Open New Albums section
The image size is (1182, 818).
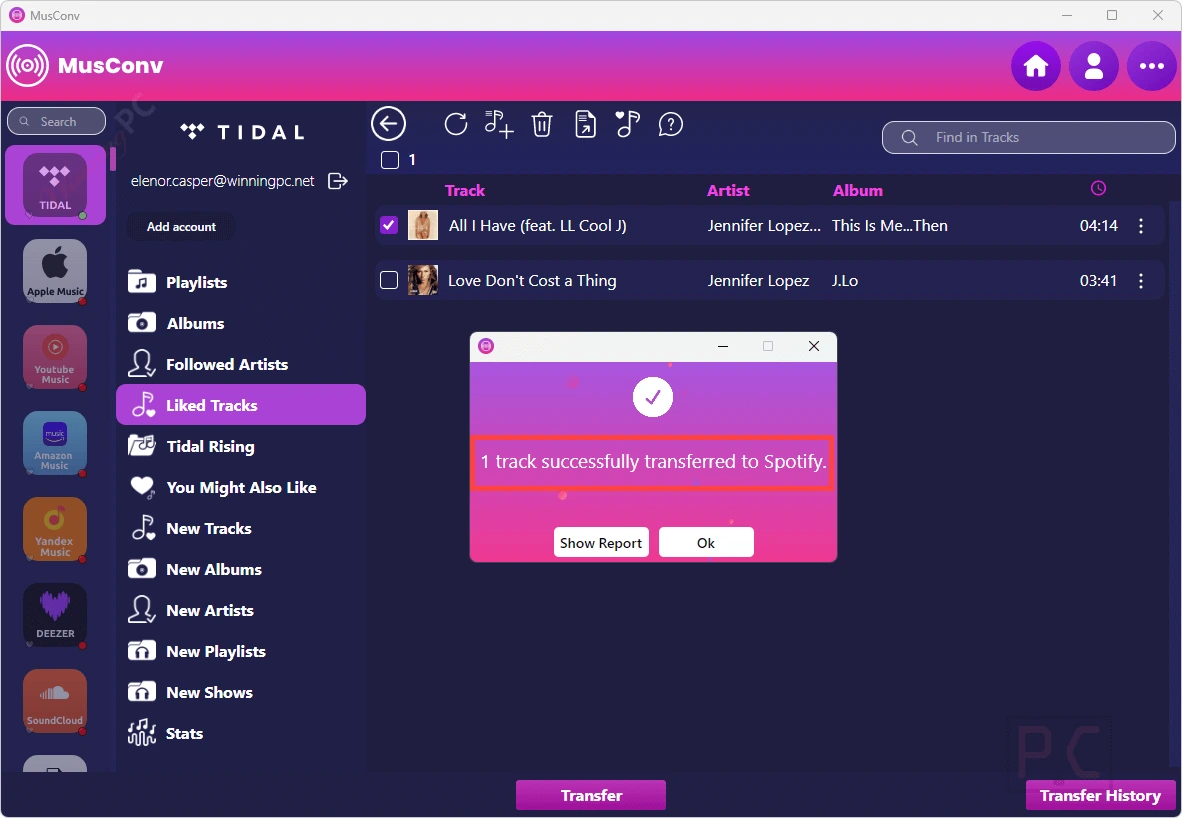[241, 569]
